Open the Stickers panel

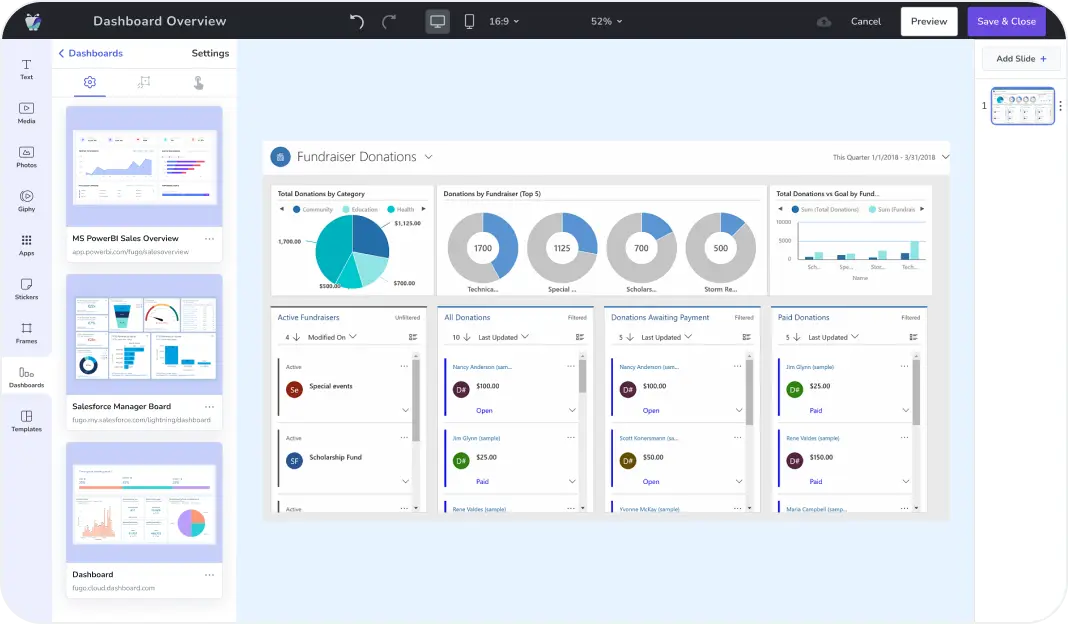click(27, 289)
